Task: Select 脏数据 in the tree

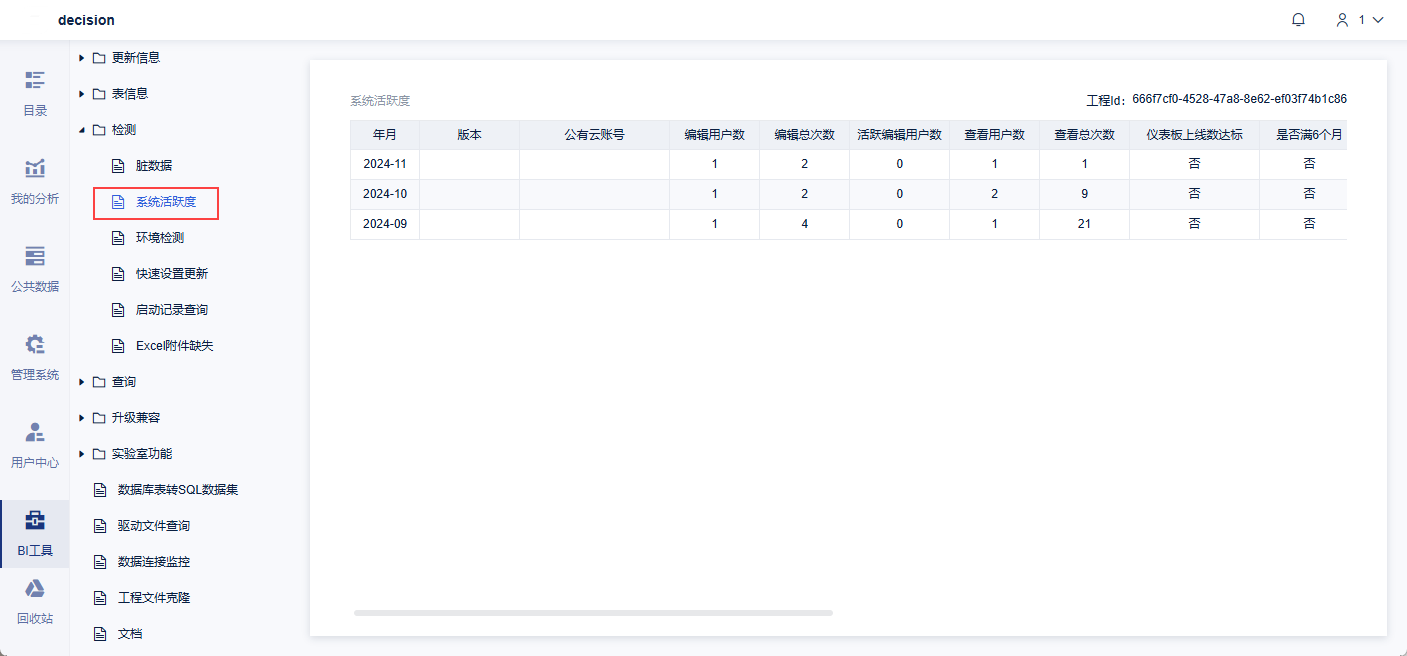Action: 154,166
